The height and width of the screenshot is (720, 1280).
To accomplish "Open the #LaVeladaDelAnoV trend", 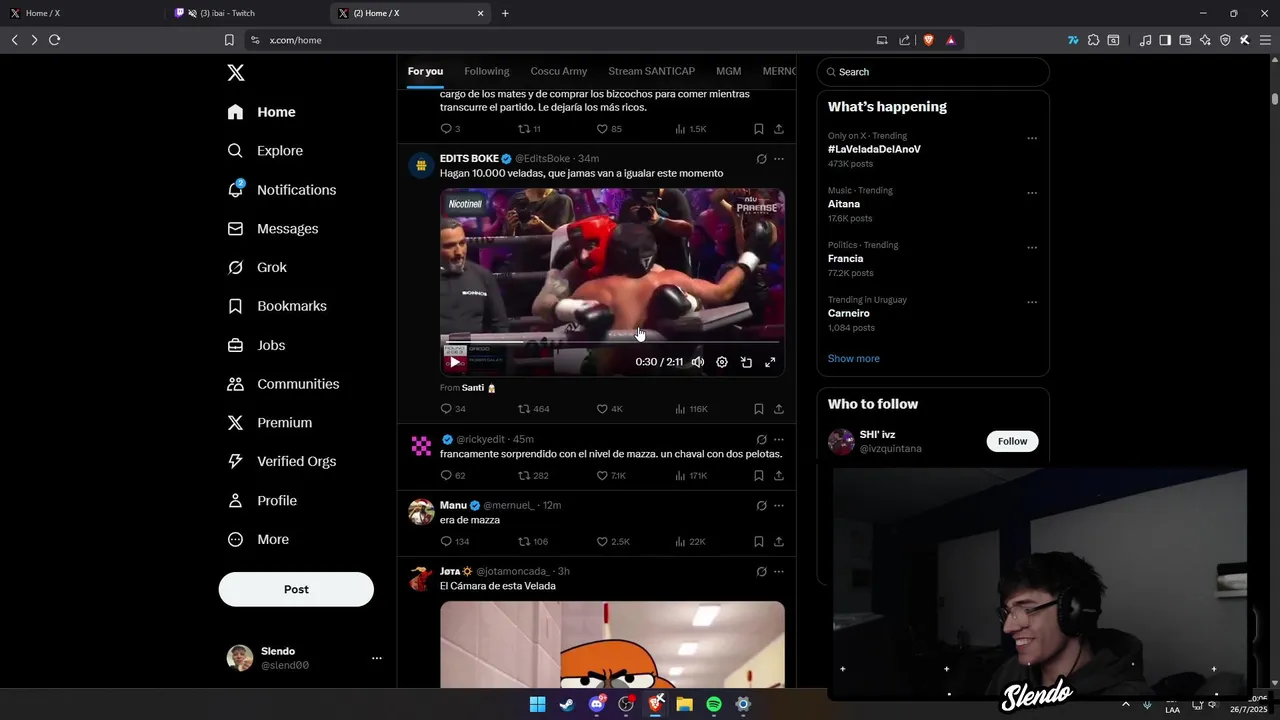I will (x=874, y=149).
